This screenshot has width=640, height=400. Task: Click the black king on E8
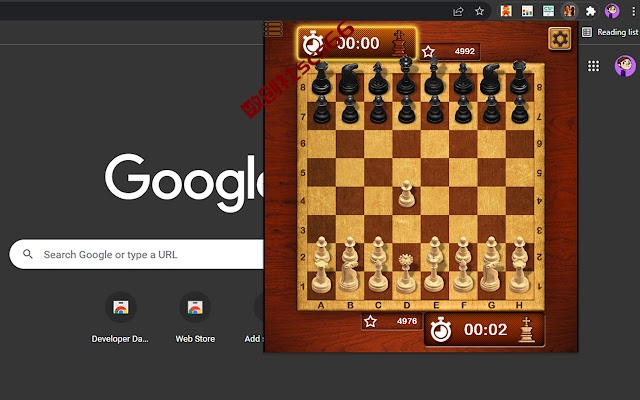(x=434, y=76)
